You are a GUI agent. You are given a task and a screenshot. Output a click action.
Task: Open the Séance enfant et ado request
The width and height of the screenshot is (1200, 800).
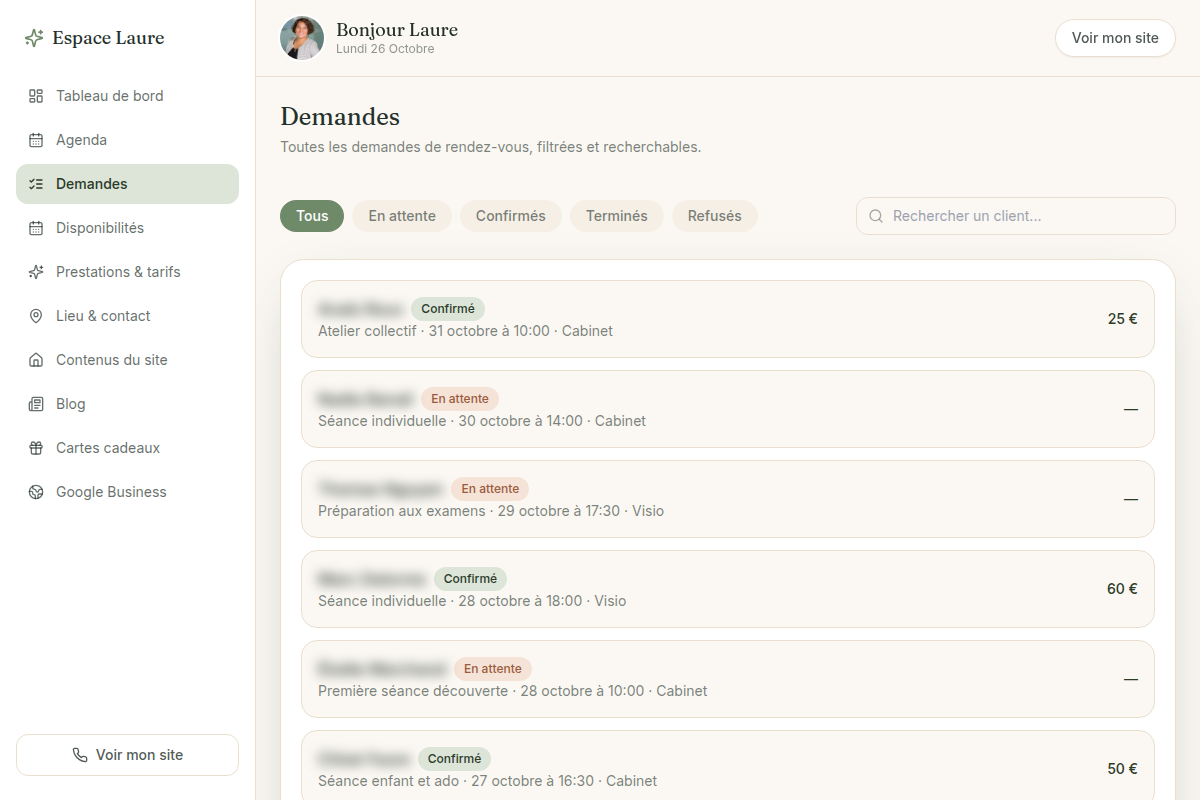[728, 765]
